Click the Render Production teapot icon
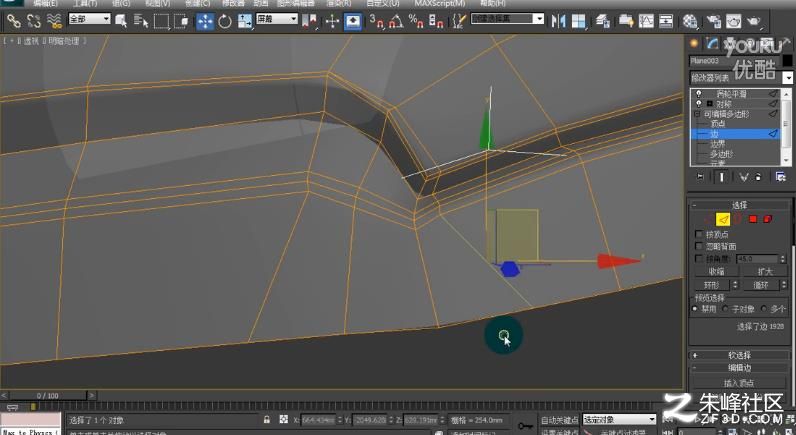796x435 pixels. (x=754, y=21)
